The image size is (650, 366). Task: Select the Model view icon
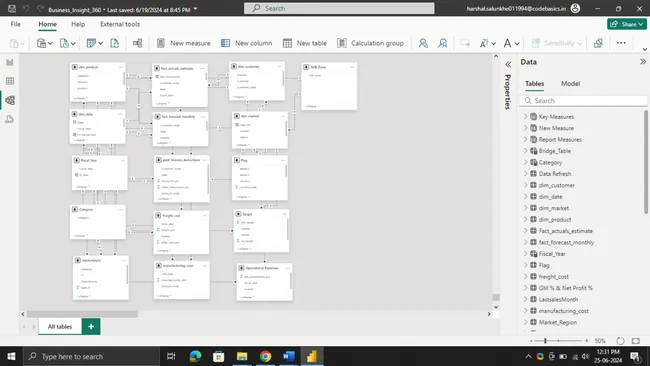coord(10,100)
